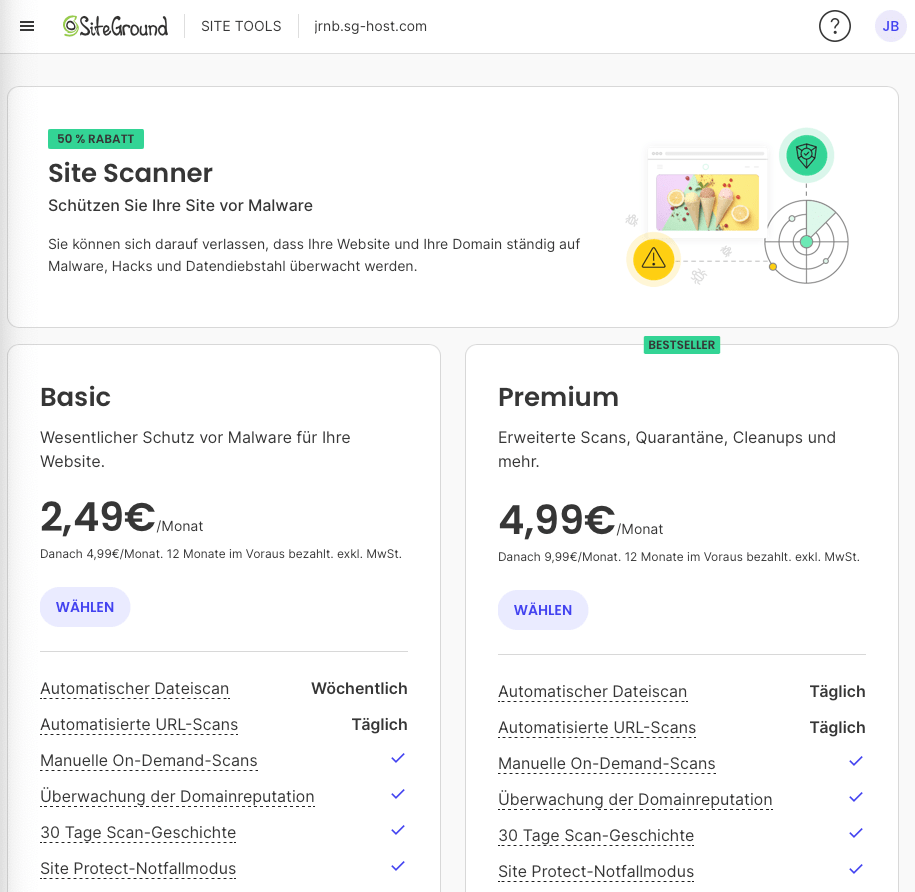Click checkmark beside Basic's Manuelle On-Demand-Scans
This screenshot has width=915, height=892.
398,759
